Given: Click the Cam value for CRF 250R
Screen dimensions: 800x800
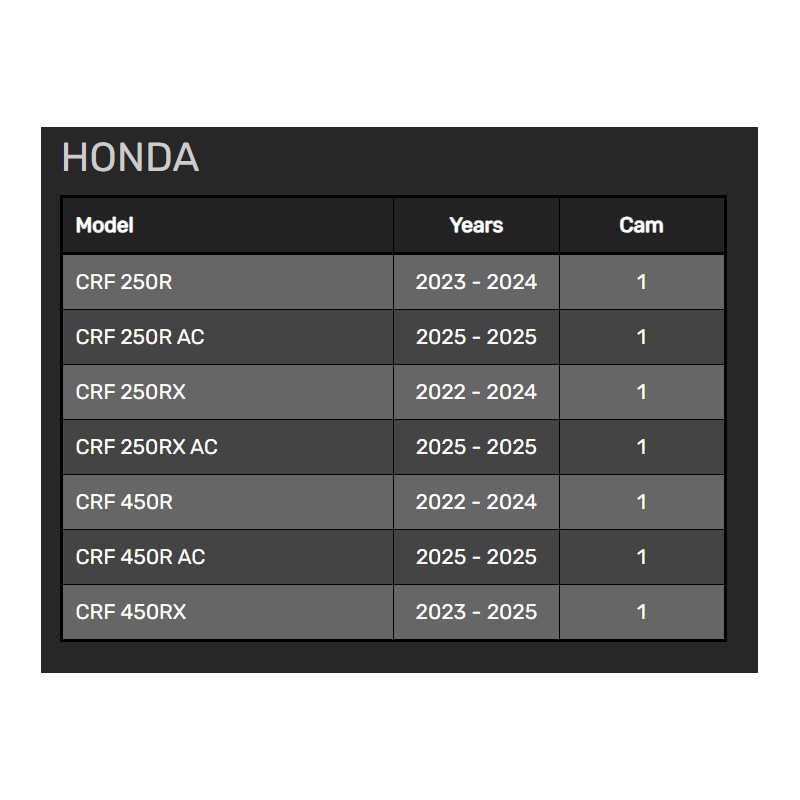Looking at the screenshot, I should [641, 282].
